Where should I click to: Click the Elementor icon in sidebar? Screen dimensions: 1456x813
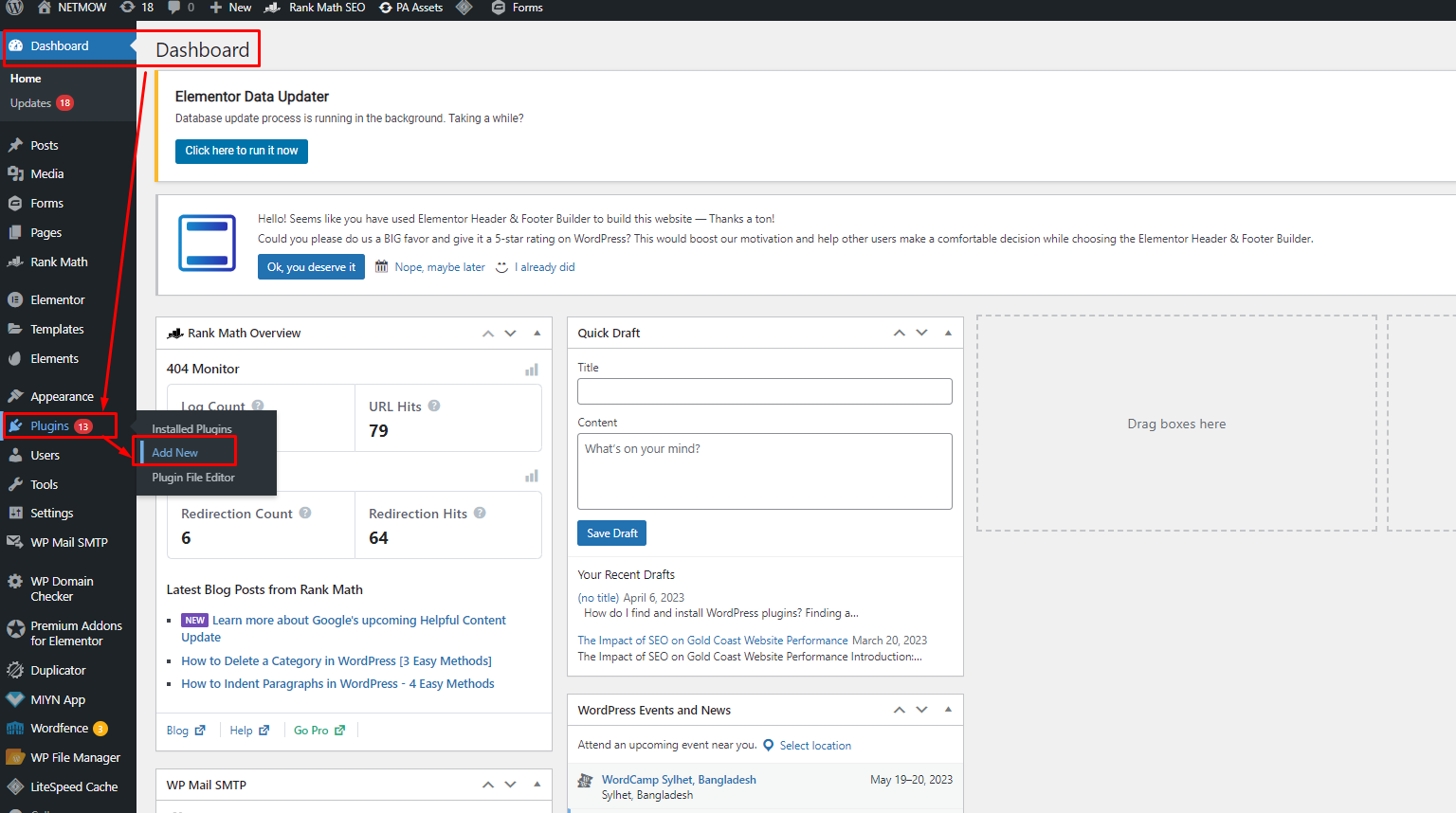click(15, 299)
